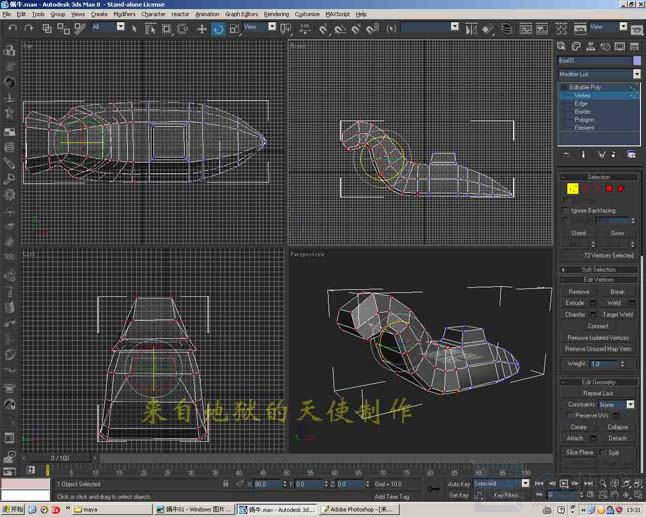Select red Polygon sub-object selection icon

coord(609,189)
